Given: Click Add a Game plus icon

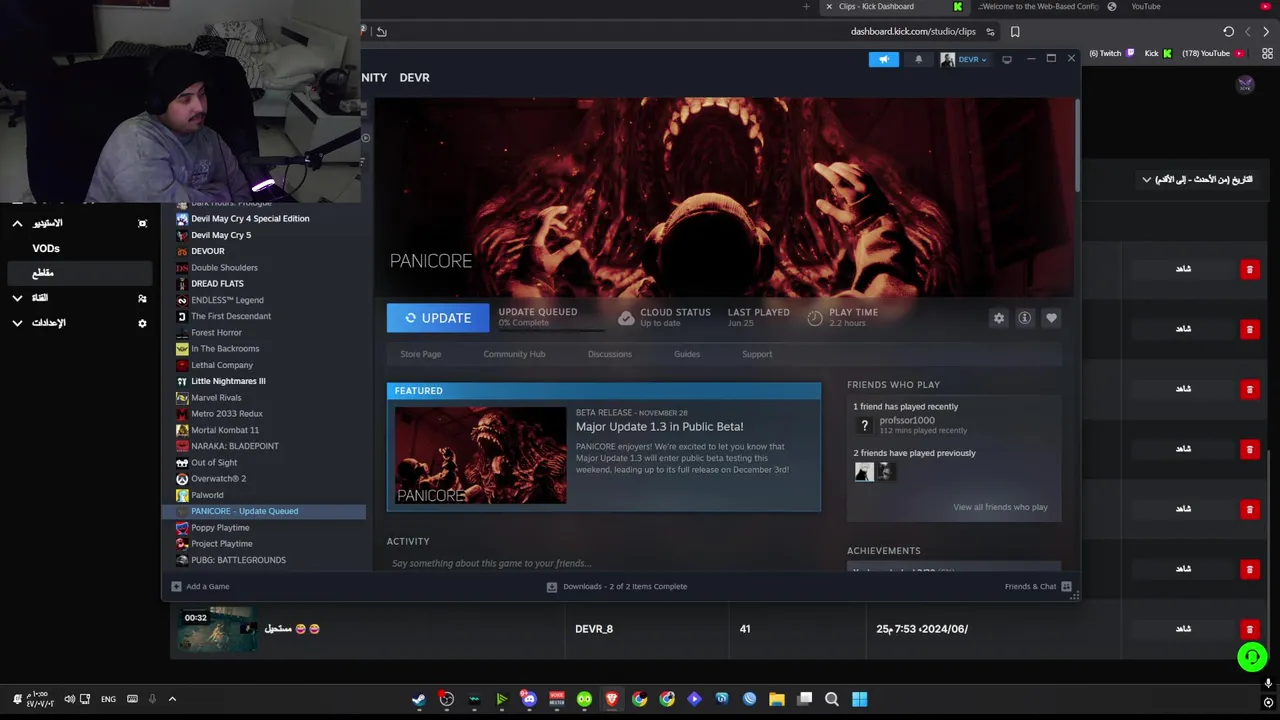Looking at the screenshot, I should pyautogui.click(x=176, y=586).
